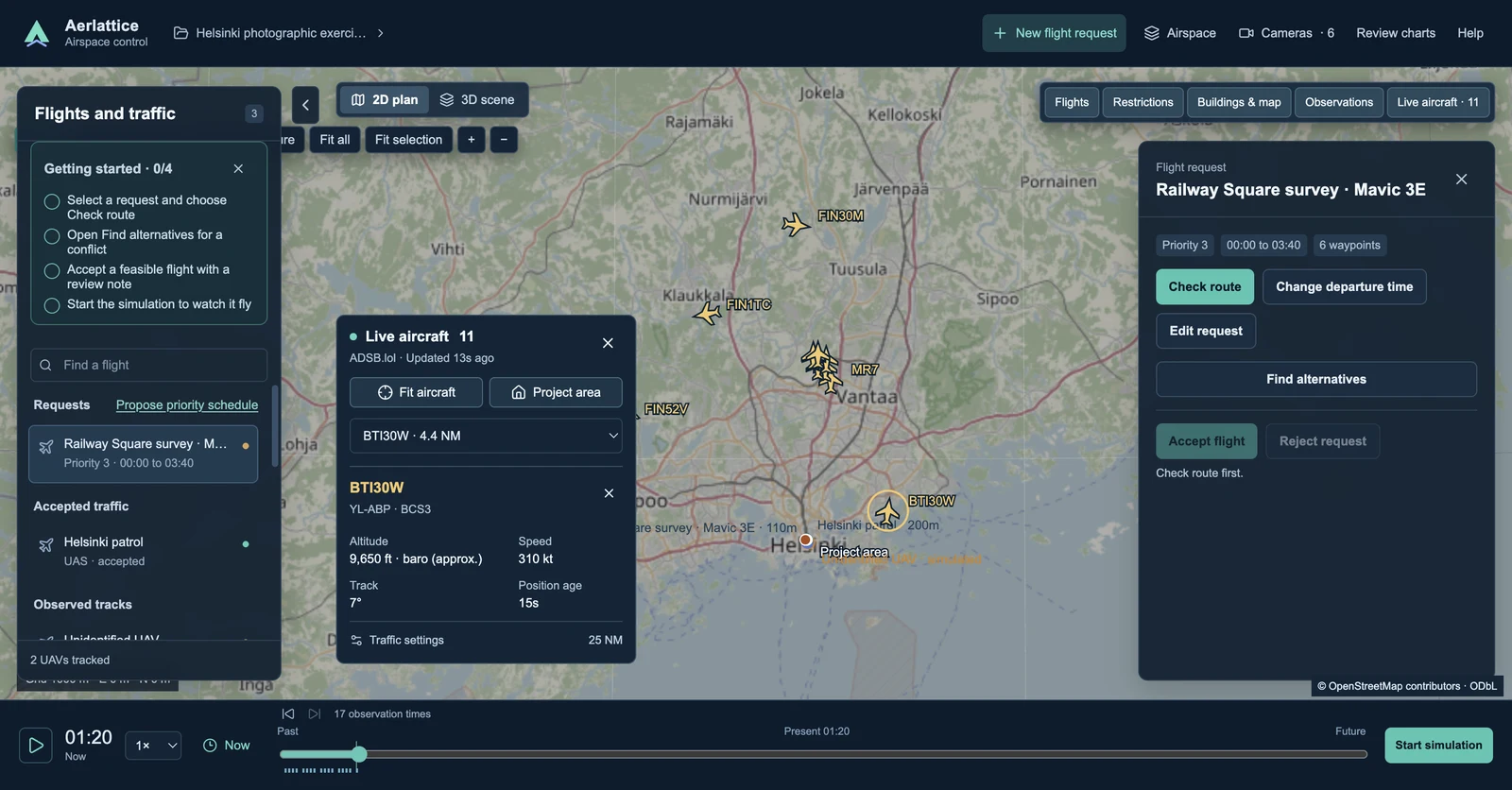Click Check route button
Image resolution: width=1512 pixels, height=790 pixels.
(1205, 287)
